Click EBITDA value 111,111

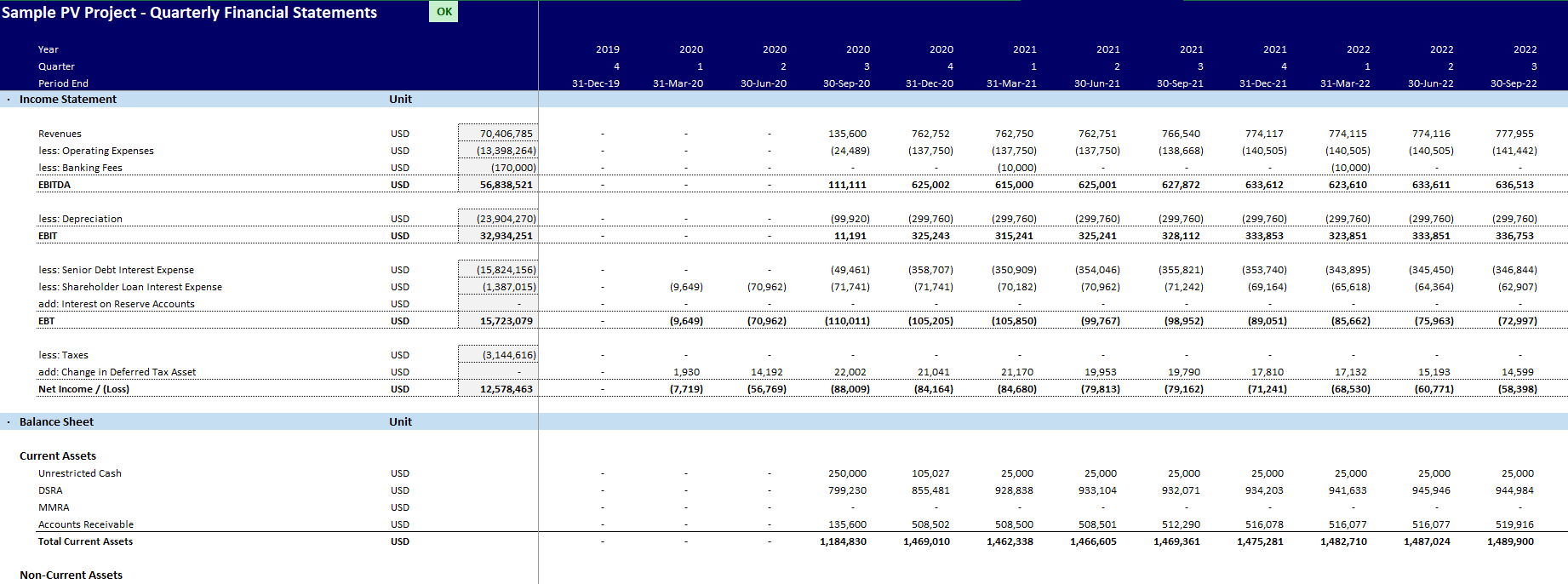847,185
